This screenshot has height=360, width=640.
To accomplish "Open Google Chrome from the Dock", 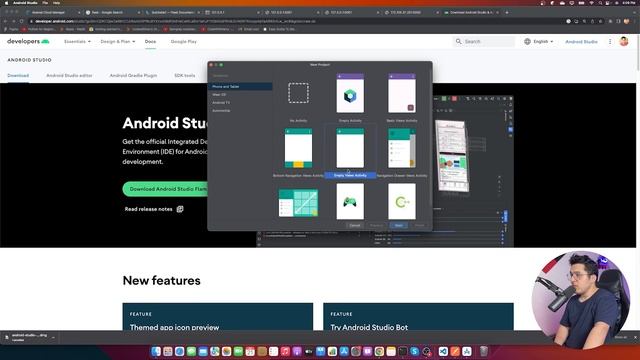I will pyautogui.click(x=379, y=351).
